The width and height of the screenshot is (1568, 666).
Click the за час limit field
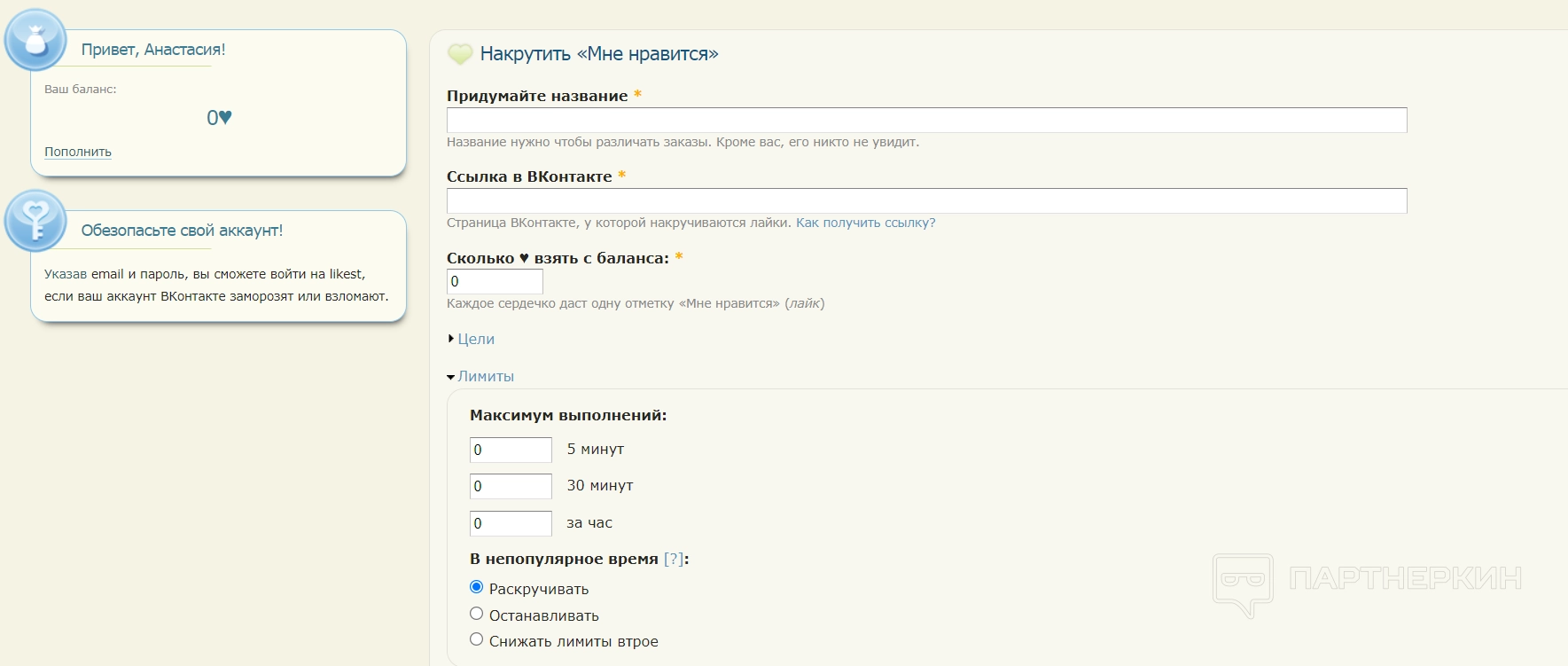point(511,523)
